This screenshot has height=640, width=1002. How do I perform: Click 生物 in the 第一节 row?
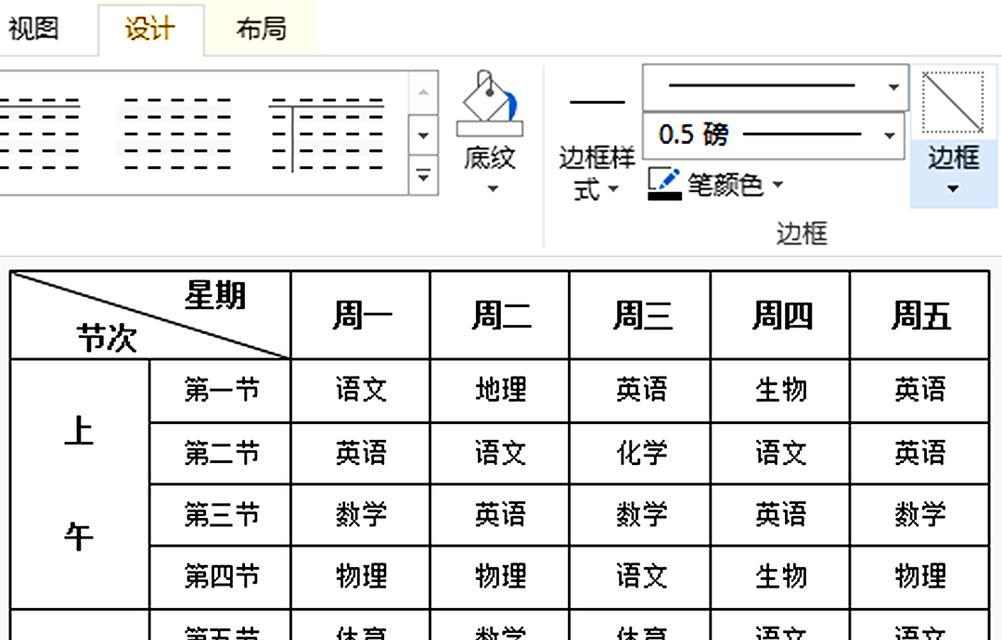(x=782, y=390)
